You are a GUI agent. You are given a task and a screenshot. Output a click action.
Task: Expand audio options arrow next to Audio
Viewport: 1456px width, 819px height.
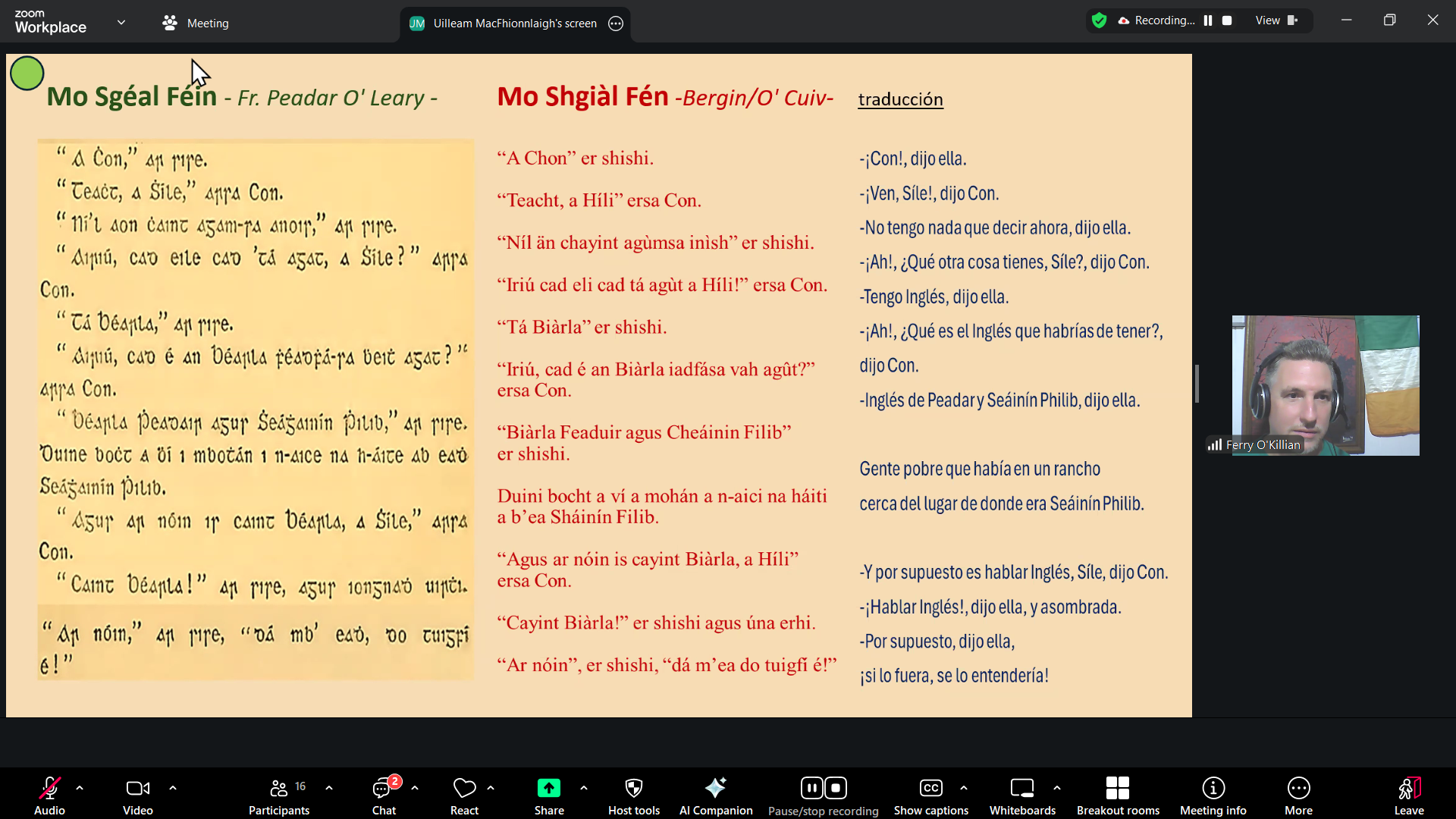pos(80,788)
